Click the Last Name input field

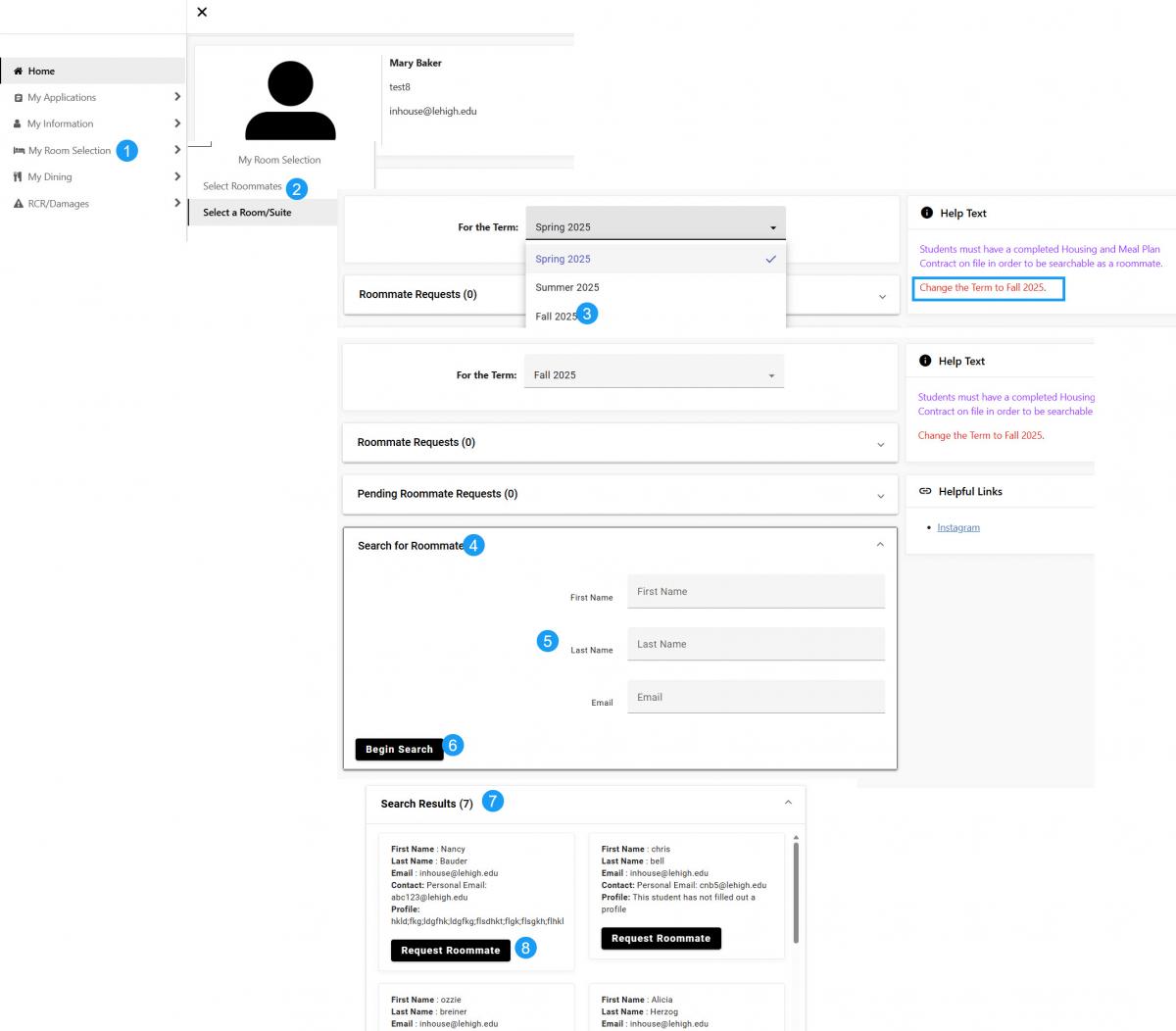pos(755,645)
